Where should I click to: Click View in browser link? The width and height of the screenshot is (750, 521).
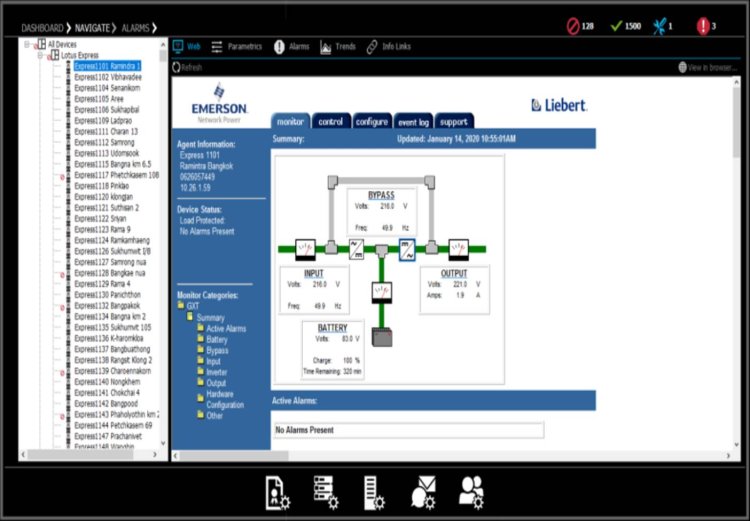tap(710, 67)
